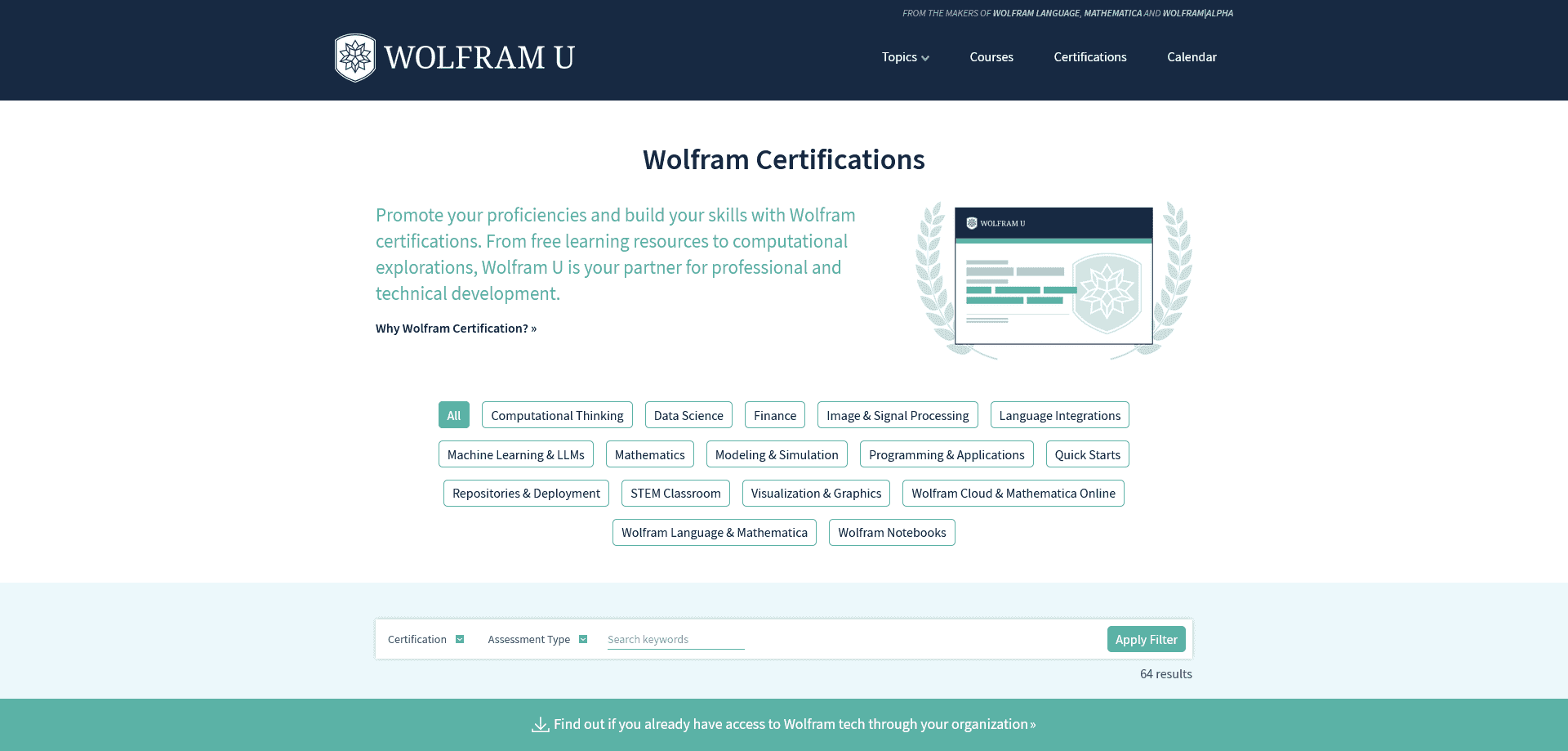Choose the Quick Starts tag
The image size is (1568, 751).
[x=1088, y=454]
